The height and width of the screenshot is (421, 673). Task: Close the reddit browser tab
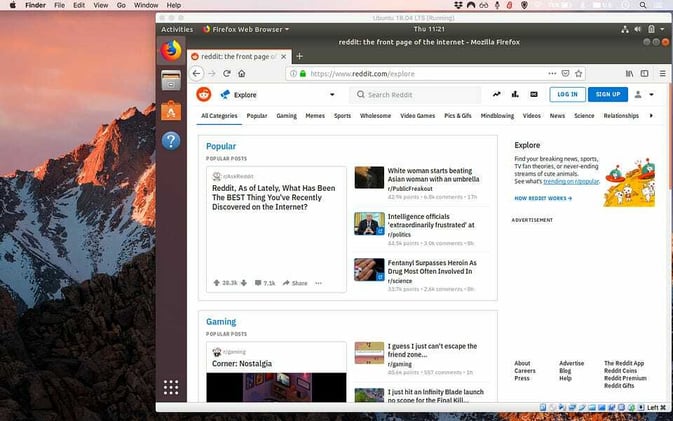click(284, 57)
